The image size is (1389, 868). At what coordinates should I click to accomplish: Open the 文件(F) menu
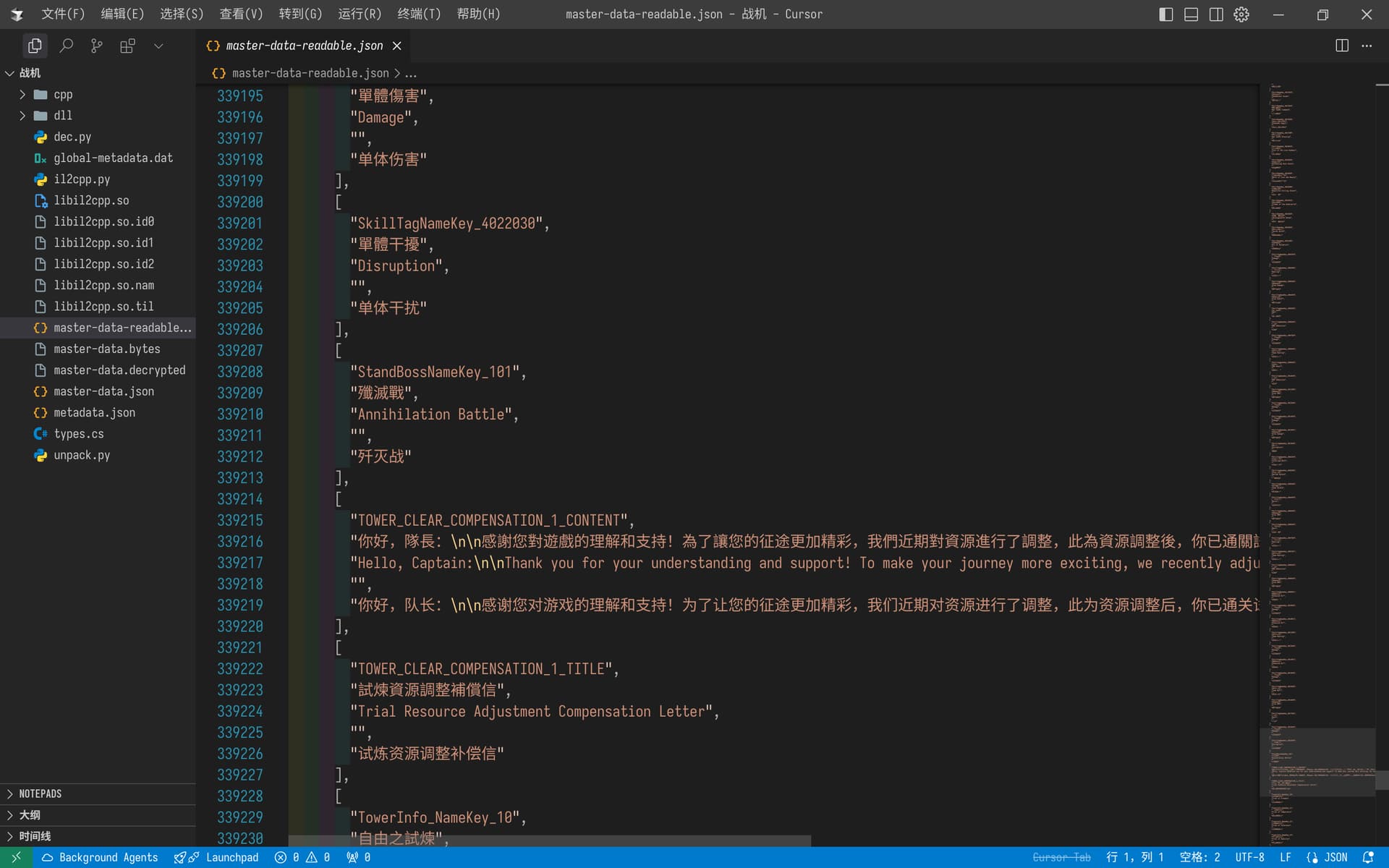click(x=63, y=14)
